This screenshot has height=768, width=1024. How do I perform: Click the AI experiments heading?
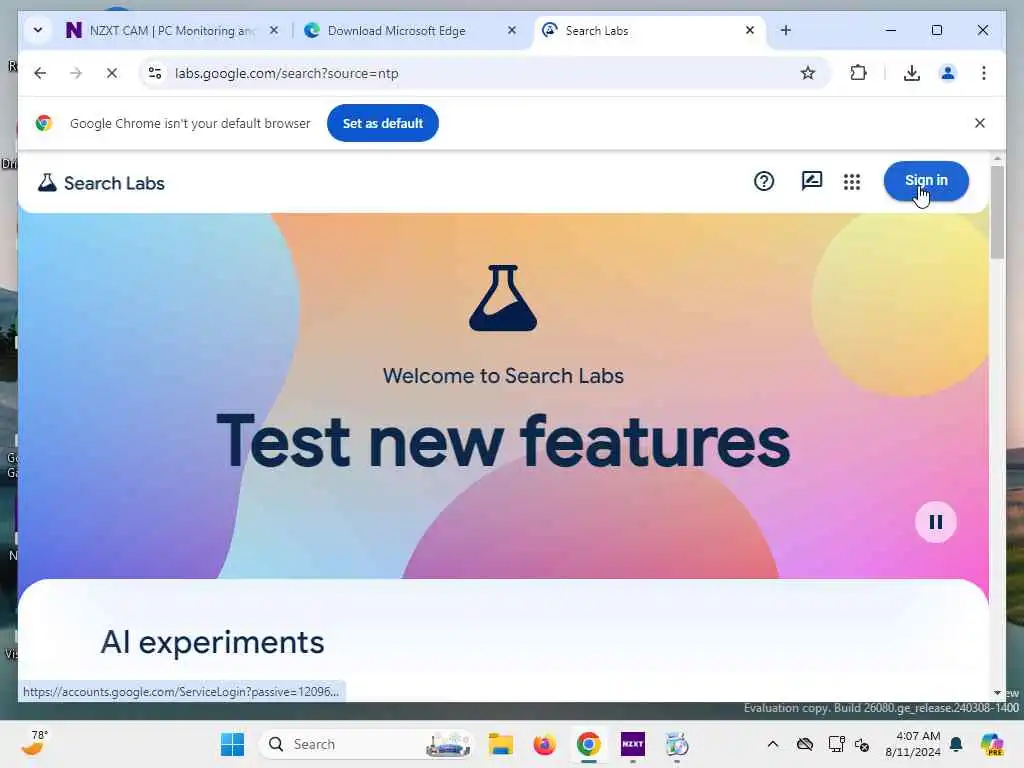point(212,643)
